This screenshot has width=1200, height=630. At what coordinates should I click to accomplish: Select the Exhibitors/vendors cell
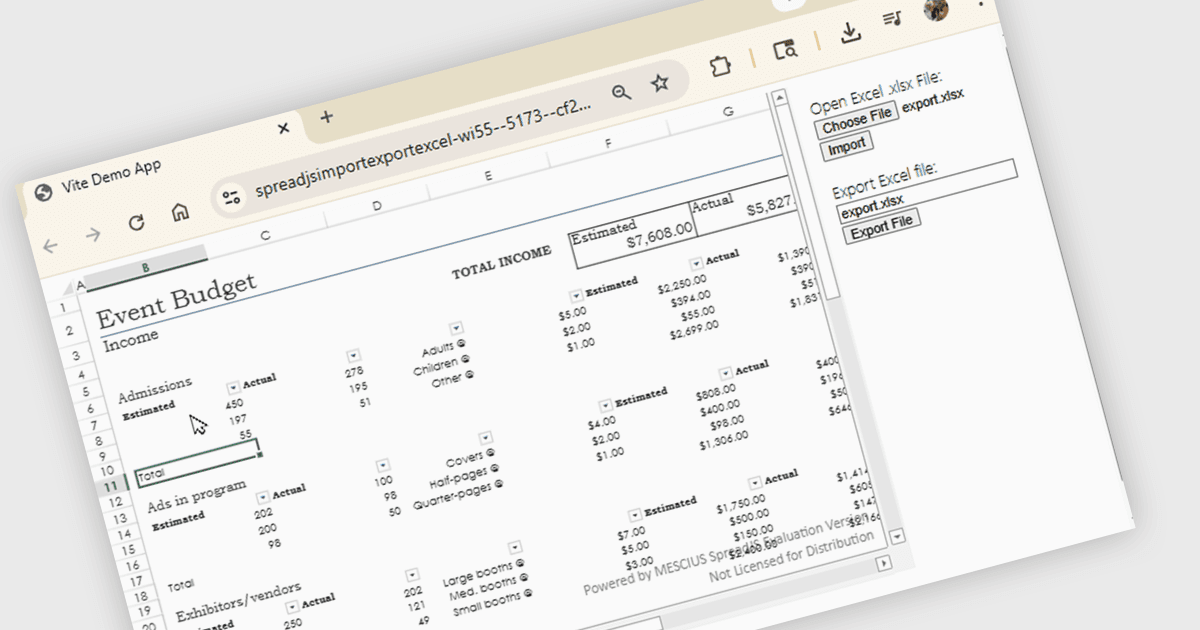click(238, 601)
